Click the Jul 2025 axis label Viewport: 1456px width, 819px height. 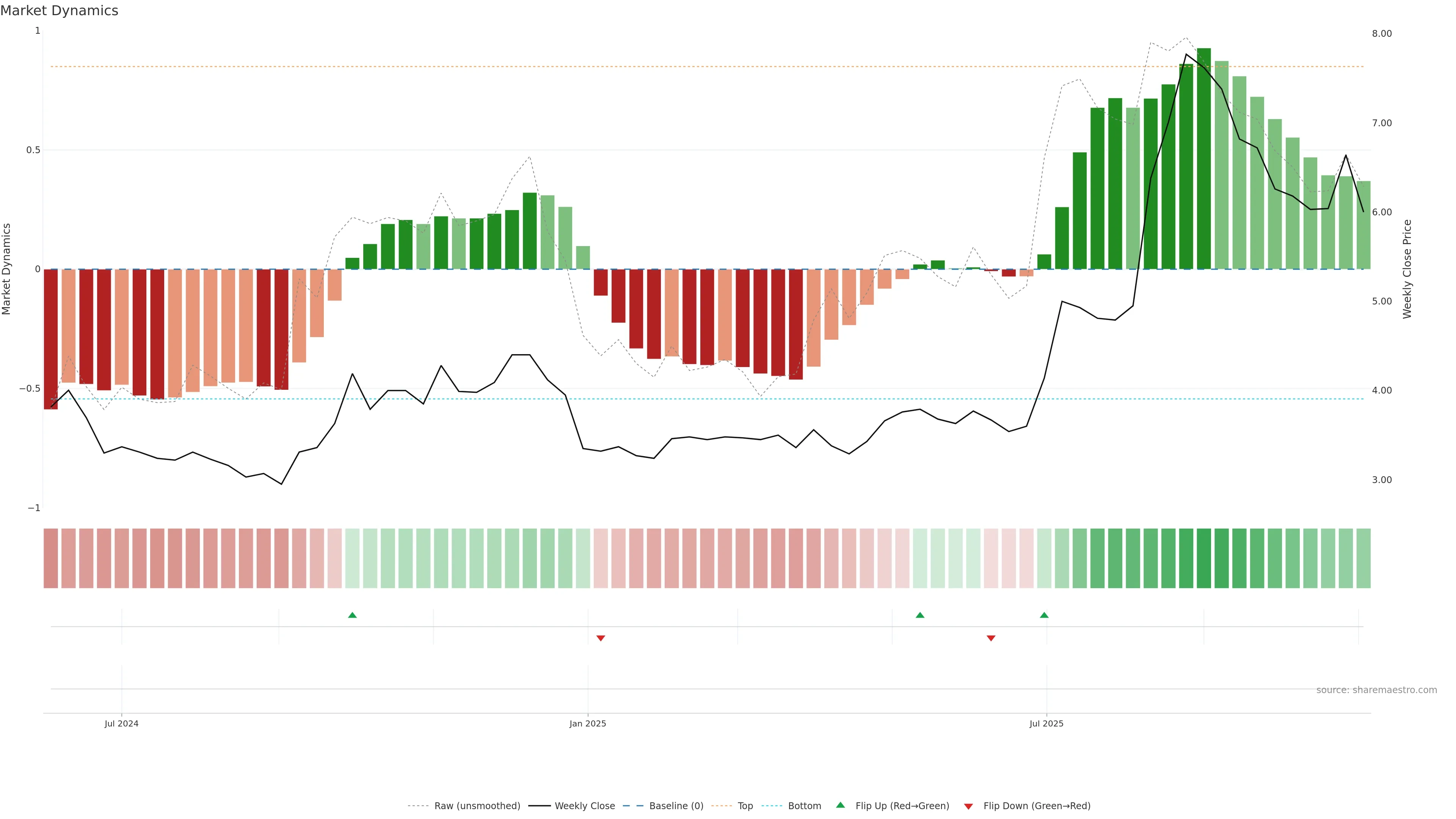[x=1046, y=723]
